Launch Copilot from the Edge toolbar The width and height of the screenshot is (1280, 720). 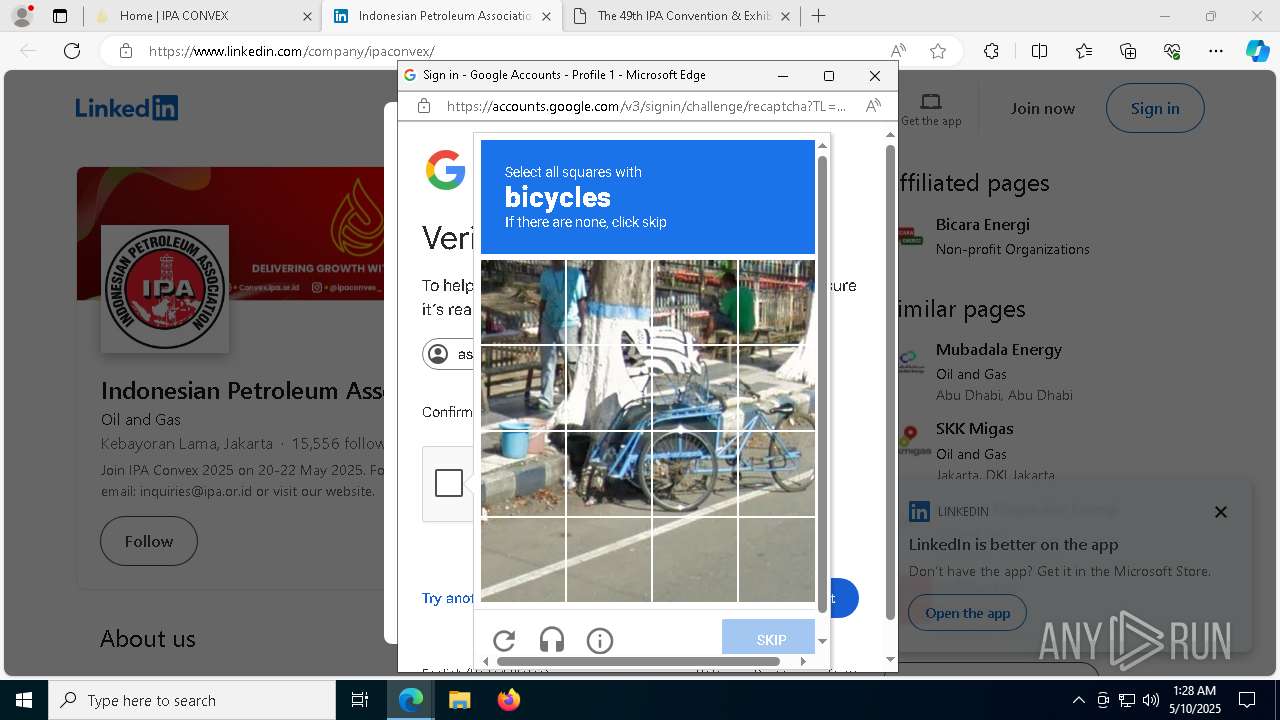click(1257, 51)
